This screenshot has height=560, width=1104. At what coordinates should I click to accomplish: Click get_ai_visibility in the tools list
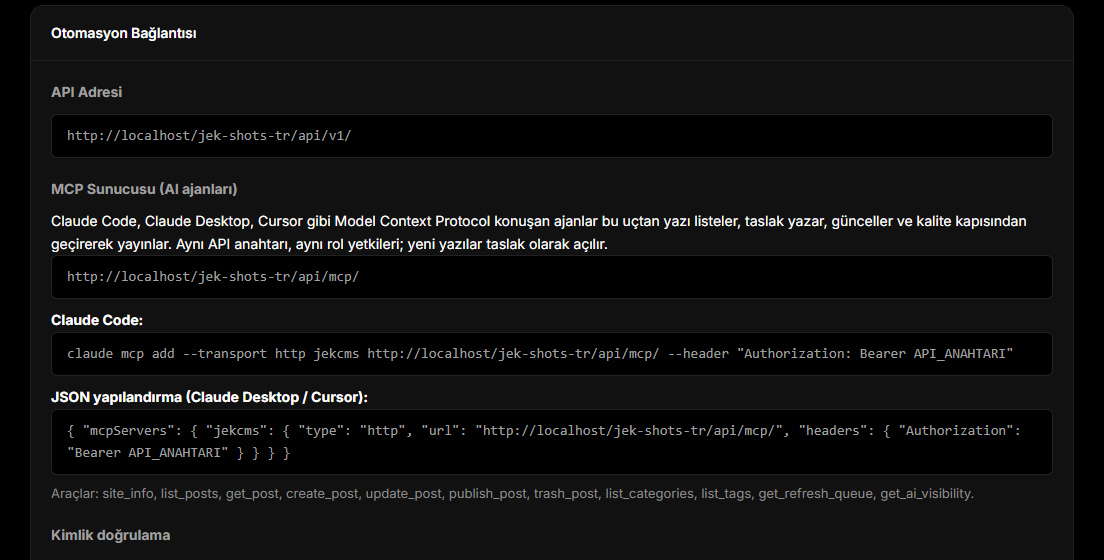(925, 494)
